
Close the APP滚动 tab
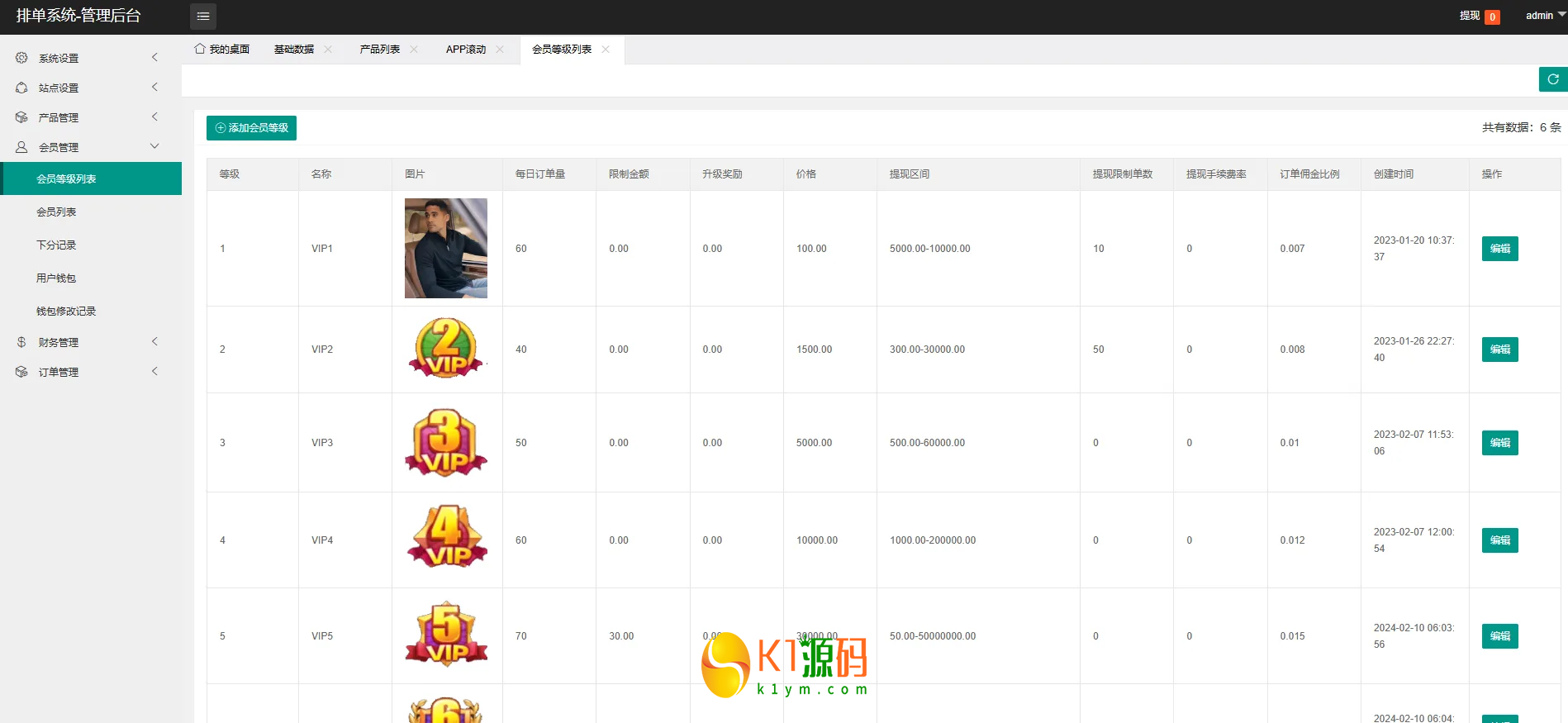tap(500, 50)
